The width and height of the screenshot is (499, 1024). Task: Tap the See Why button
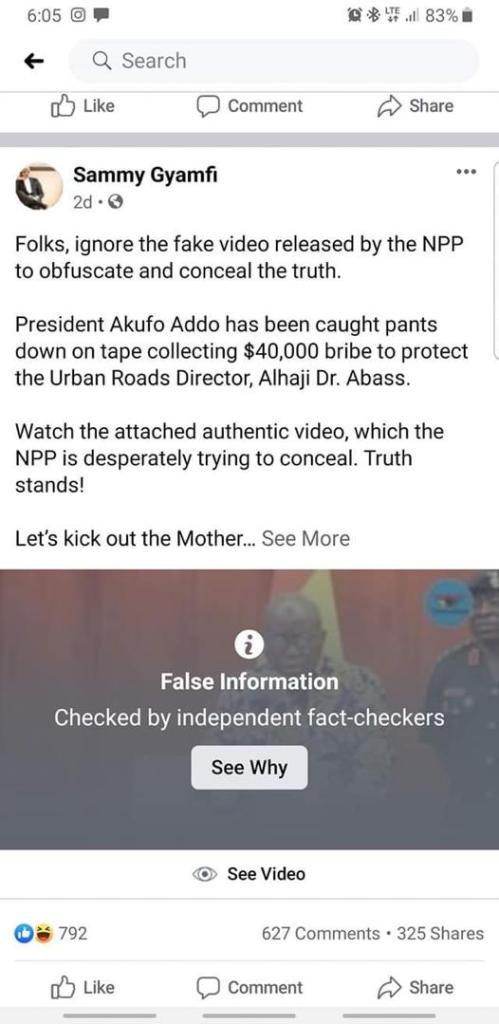(x=249, y=767)
